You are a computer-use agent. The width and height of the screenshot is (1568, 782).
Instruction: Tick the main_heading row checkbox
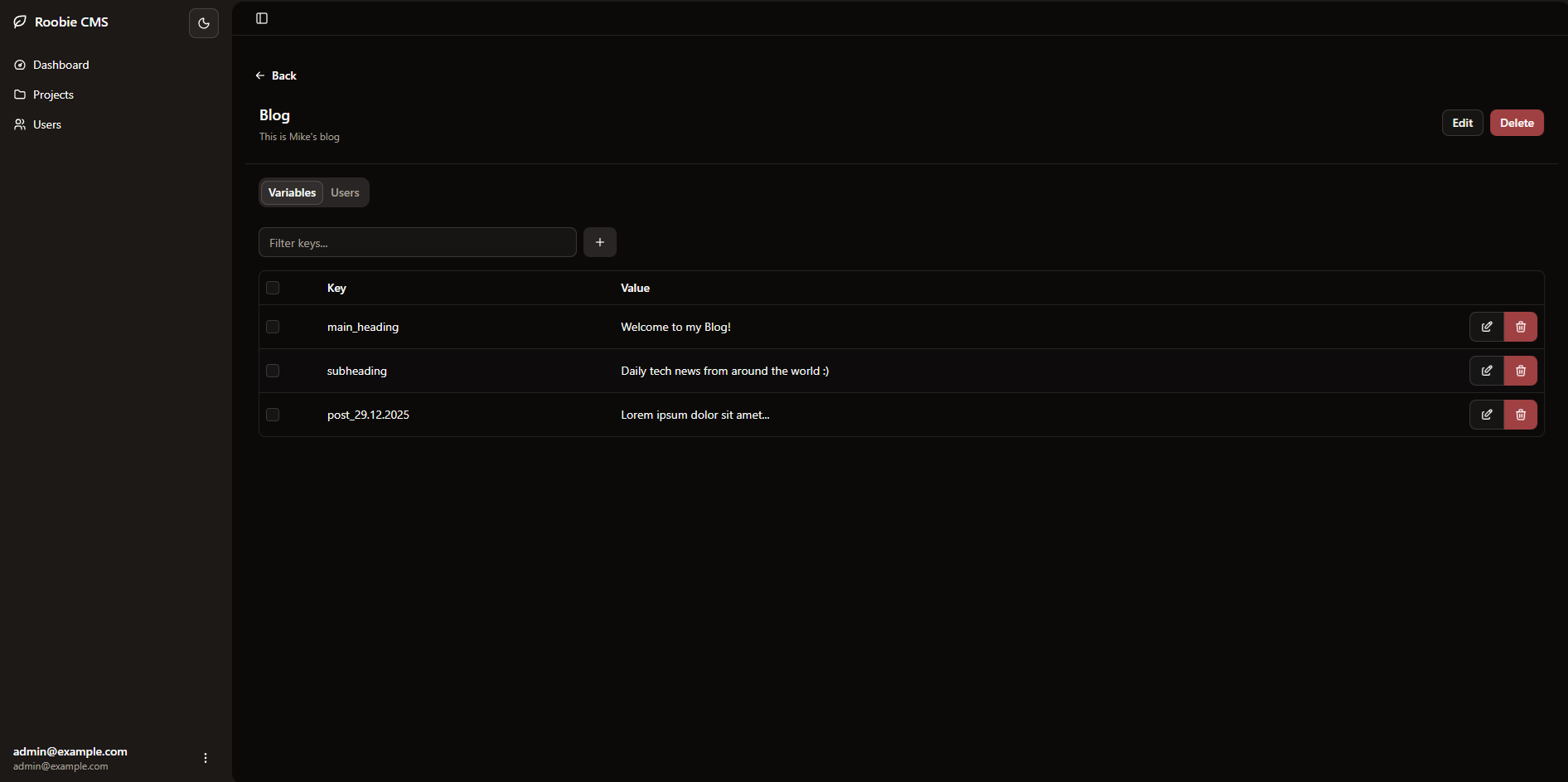point(273,327)
